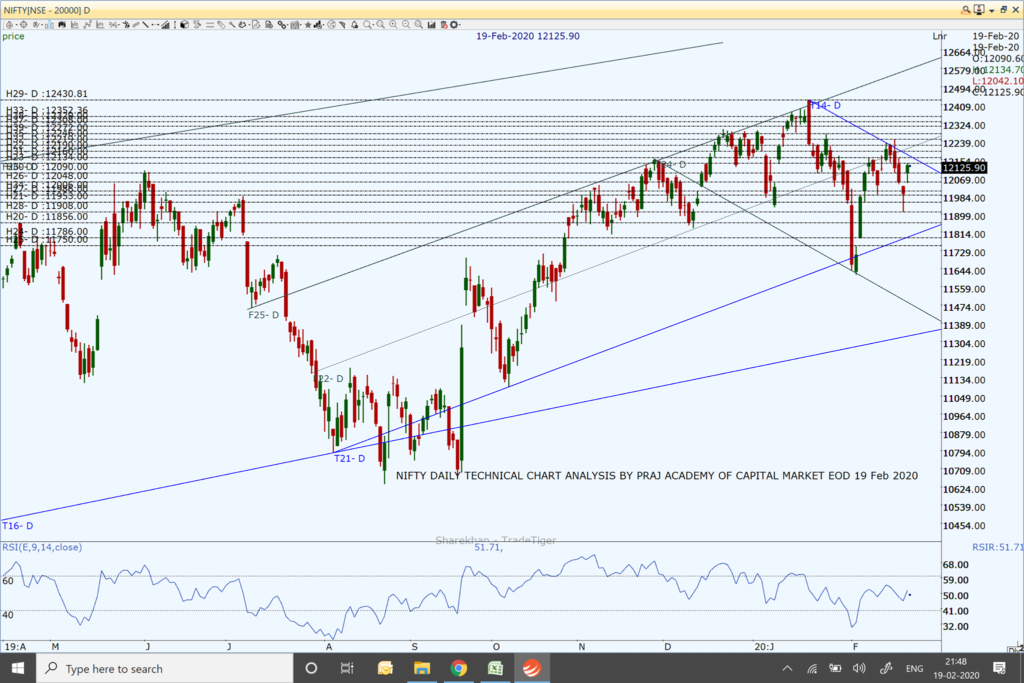Click the RSI(E,9,14,close) indicator label

point(42,547)
